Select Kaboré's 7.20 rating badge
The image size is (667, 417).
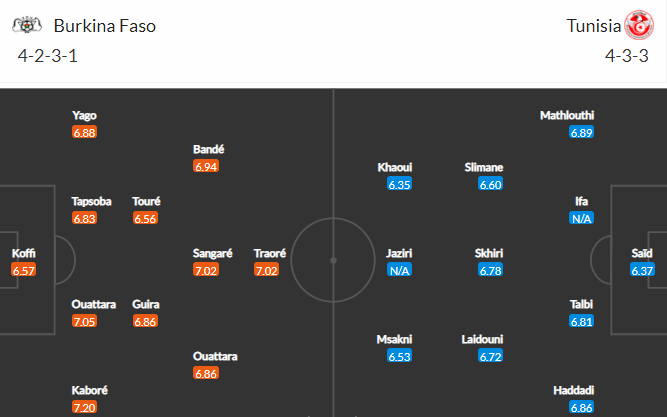(84, 407)
